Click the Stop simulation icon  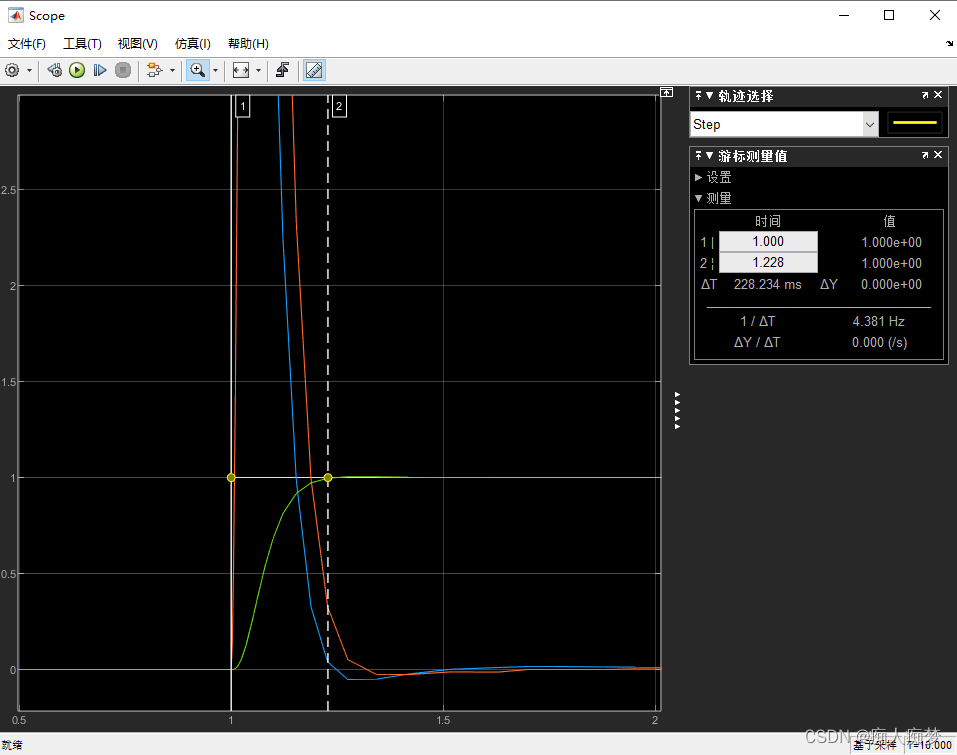pos(122,70)
